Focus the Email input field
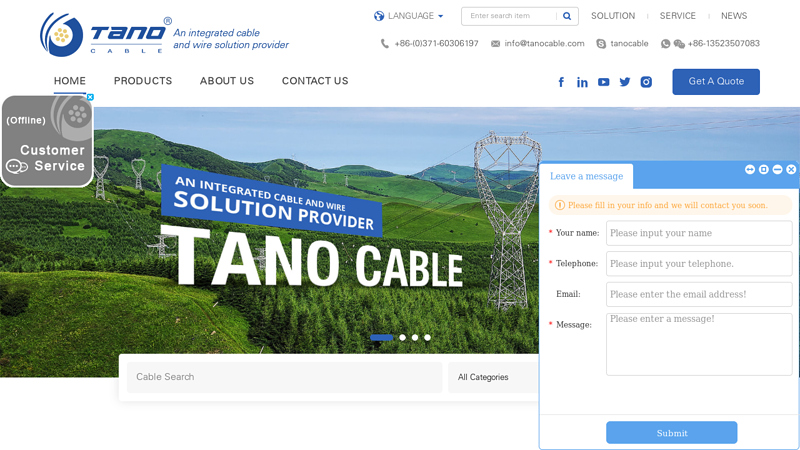Viewport: 800px width, 450px height. [699, 294]
